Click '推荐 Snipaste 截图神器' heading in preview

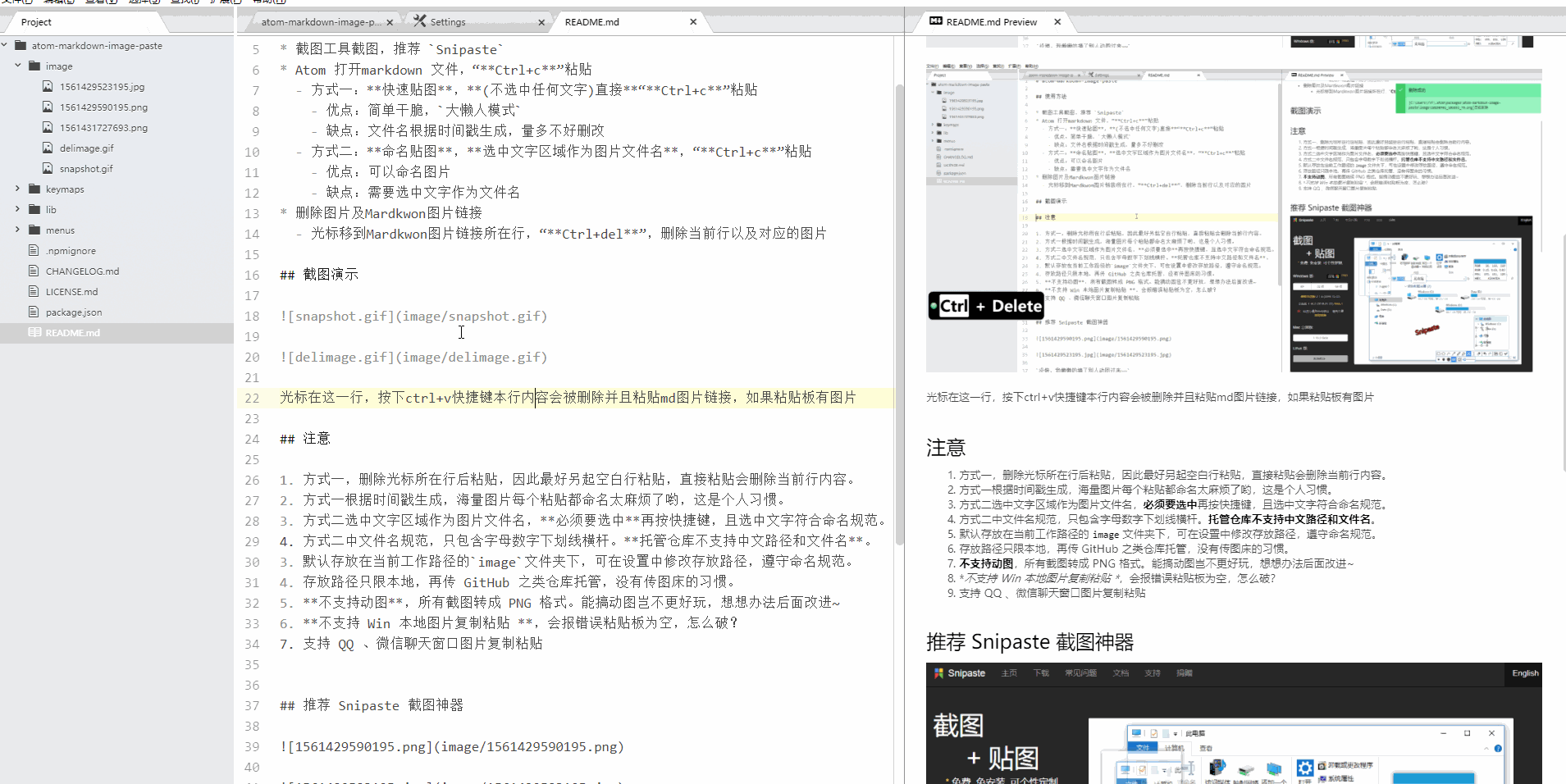pos(1030,642)
